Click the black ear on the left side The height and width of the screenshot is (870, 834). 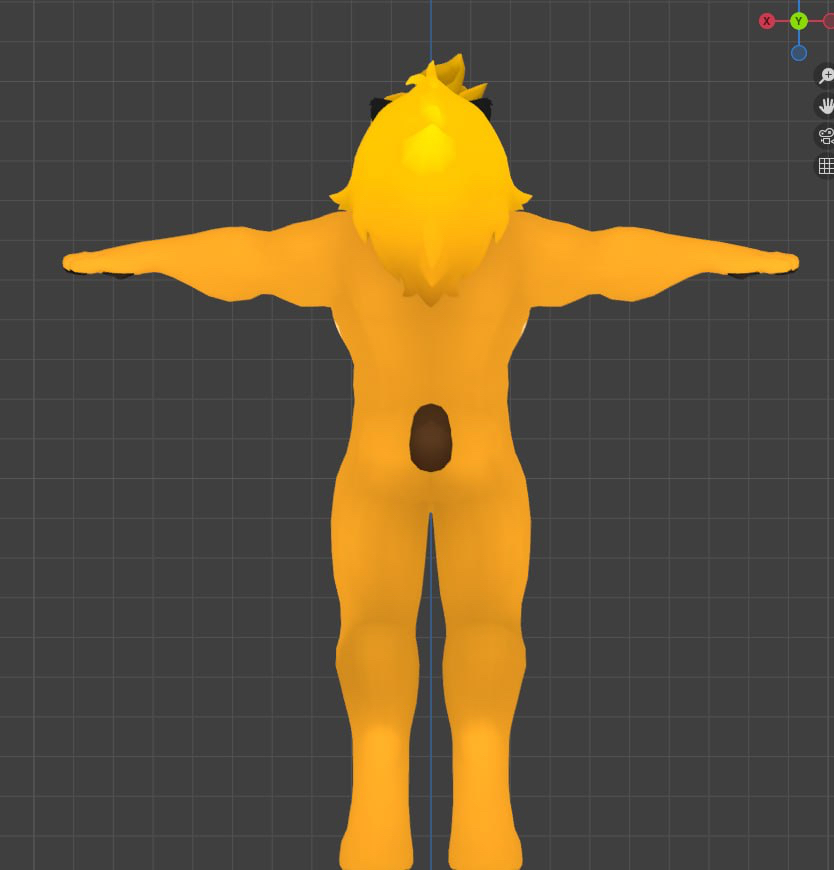[x=379, y=103]
